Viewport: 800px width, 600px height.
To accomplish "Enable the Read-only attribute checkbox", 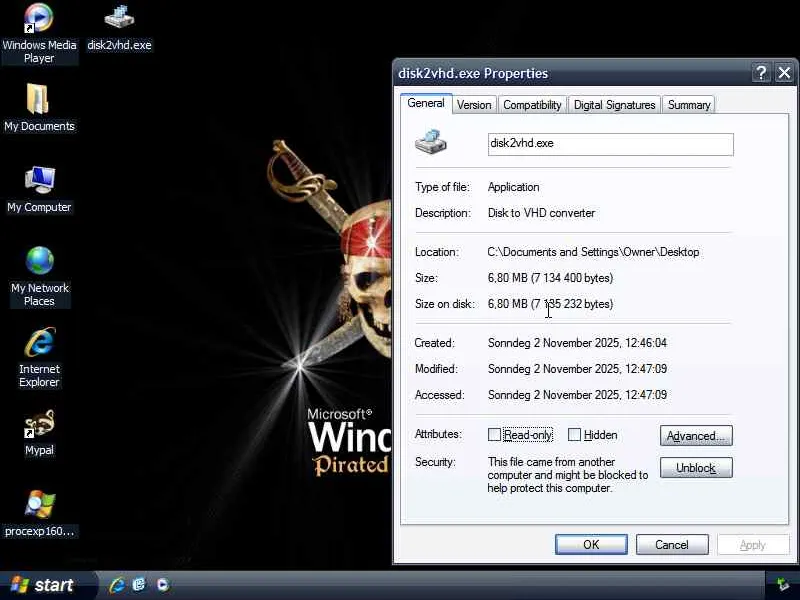I will [494, 435].
